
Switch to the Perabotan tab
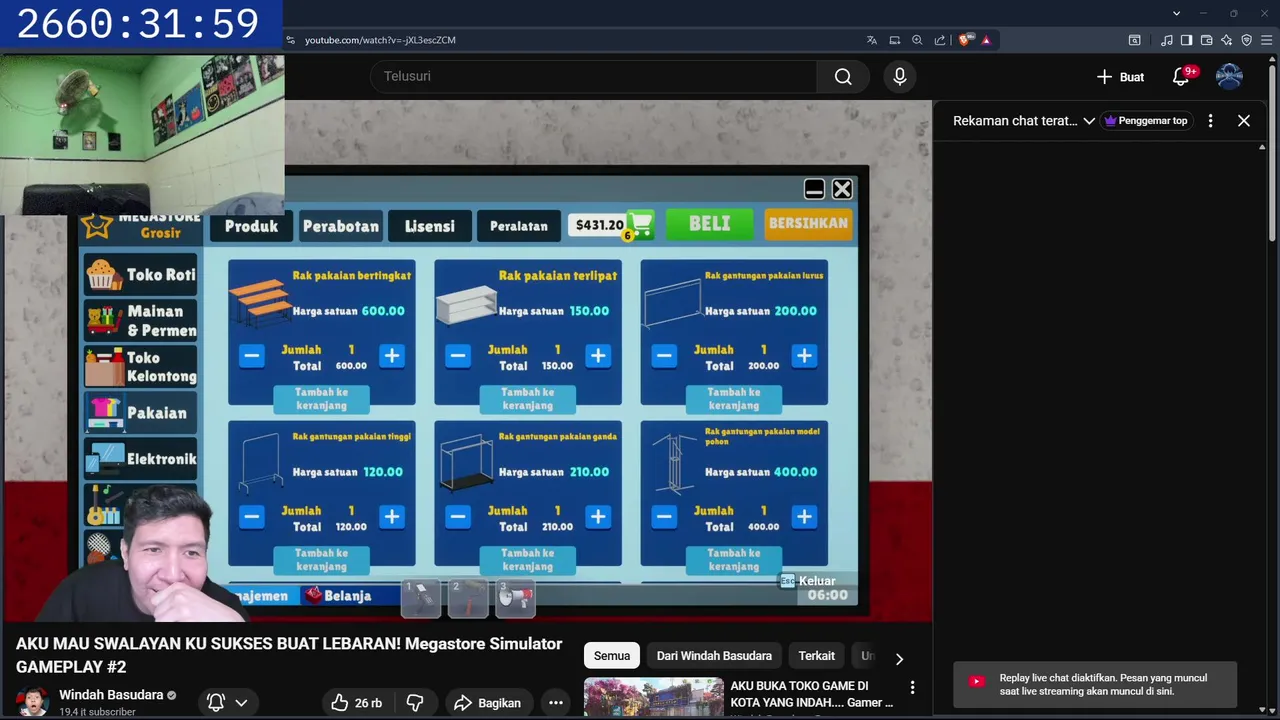pyautogui.click(x=341, y=226)
